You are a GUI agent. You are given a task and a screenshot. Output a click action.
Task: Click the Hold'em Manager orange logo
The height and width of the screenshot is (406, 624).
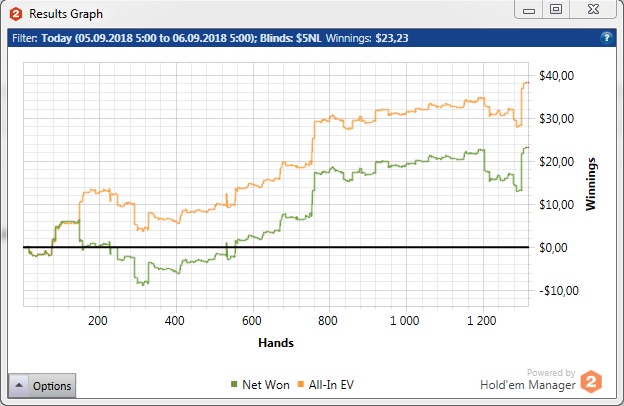tap(591, 381)
